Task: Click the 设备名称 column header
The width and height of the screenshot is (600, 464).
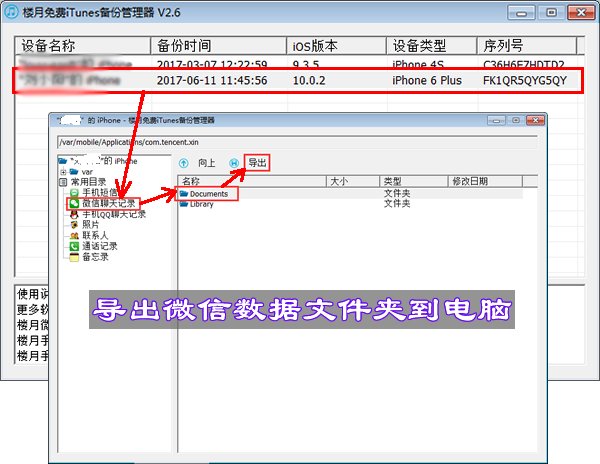Action: click(x=83, y=46)
